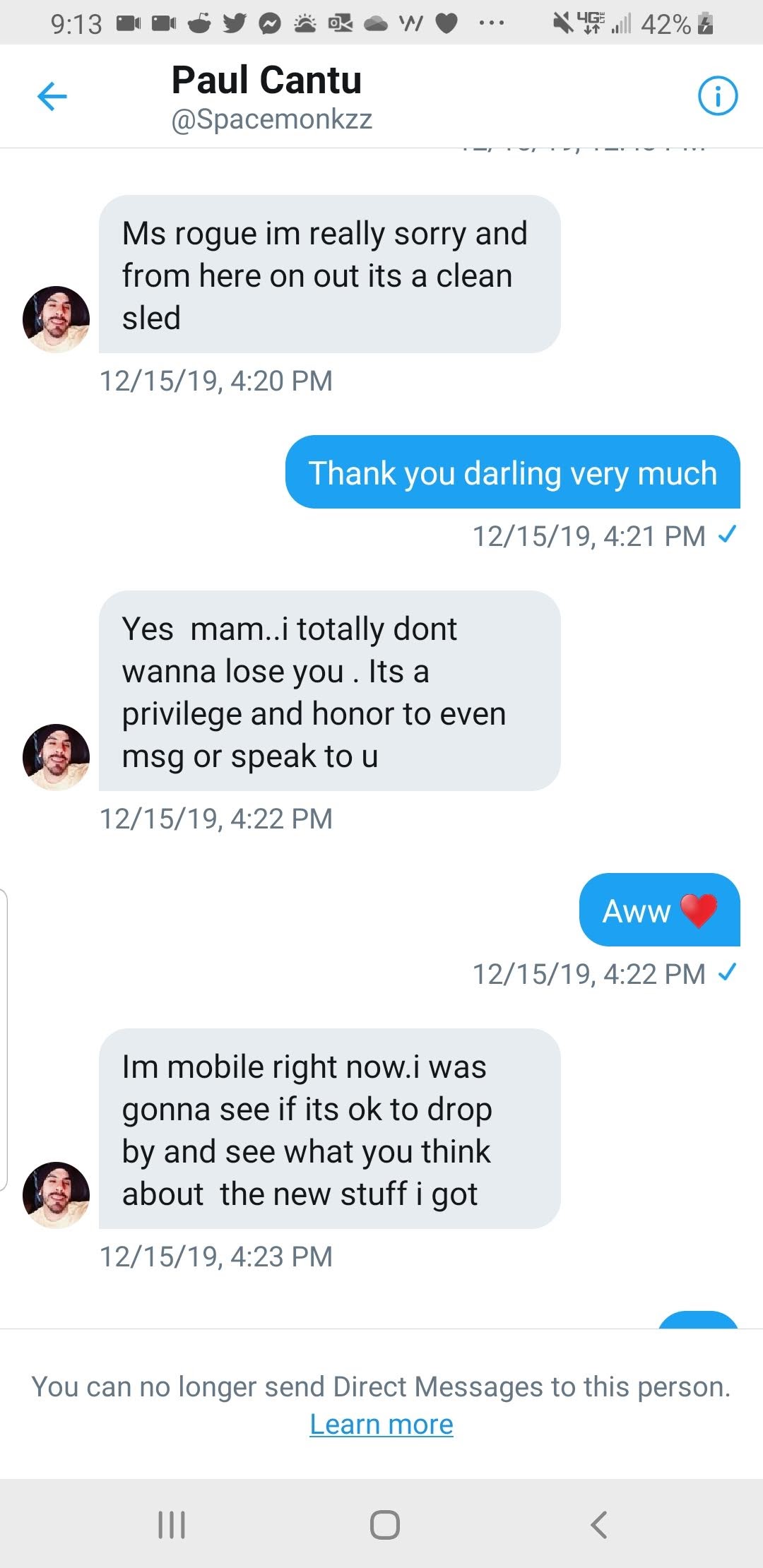
Task: Tap the back arrow in the header
Action: click(x=52, y=97)
